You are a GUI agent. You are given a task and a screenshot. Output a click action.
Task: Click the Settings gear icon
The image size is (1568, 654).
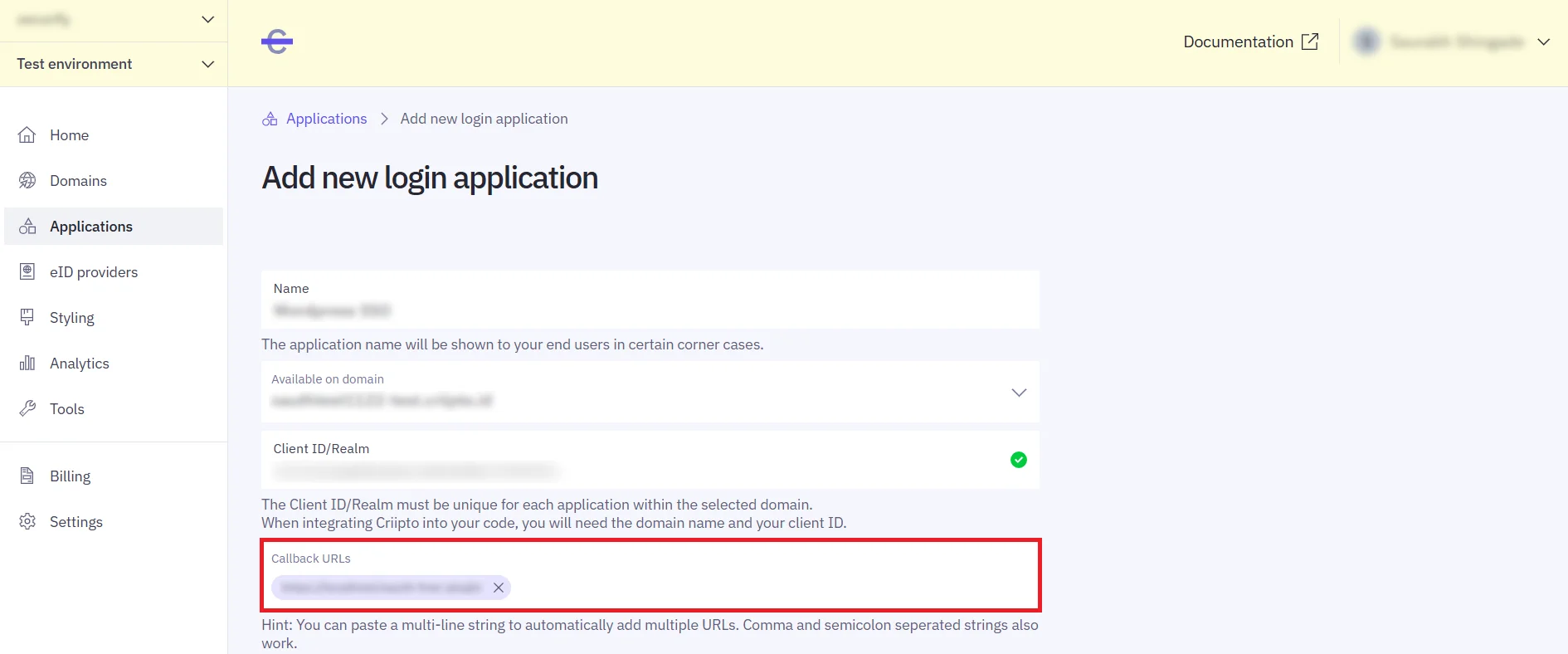27,522
